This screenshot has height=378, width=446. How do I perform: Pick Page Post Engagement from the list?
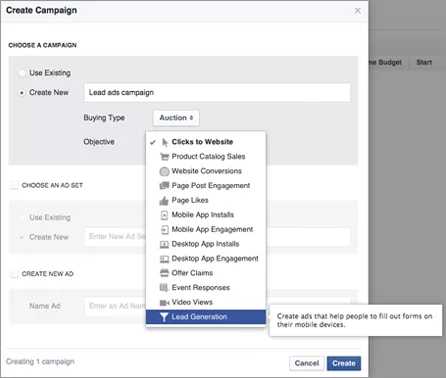click(x=206, y=186)
